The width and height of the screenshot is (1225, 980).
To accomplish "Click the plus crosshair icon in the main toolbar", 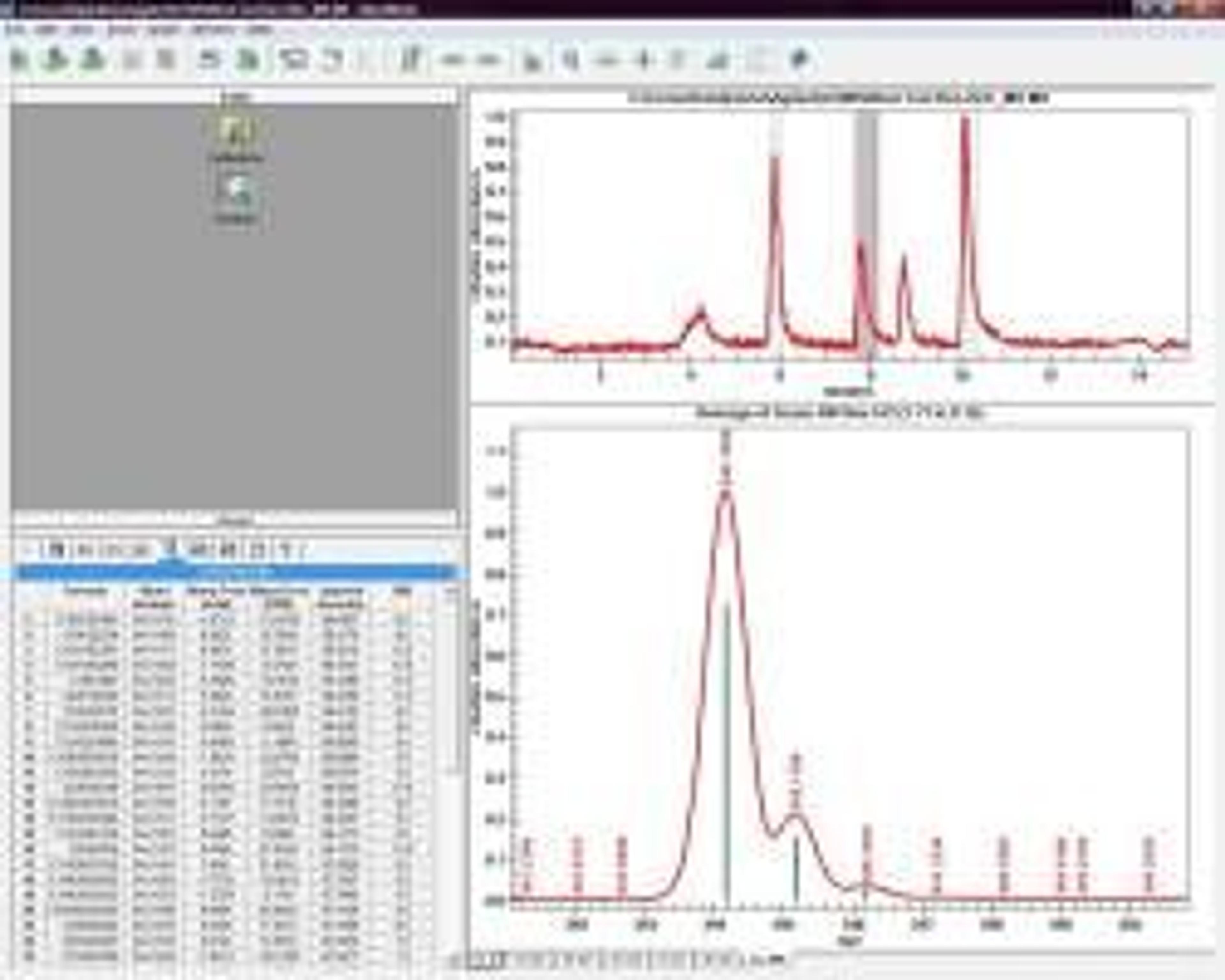I will coord(644,60).
